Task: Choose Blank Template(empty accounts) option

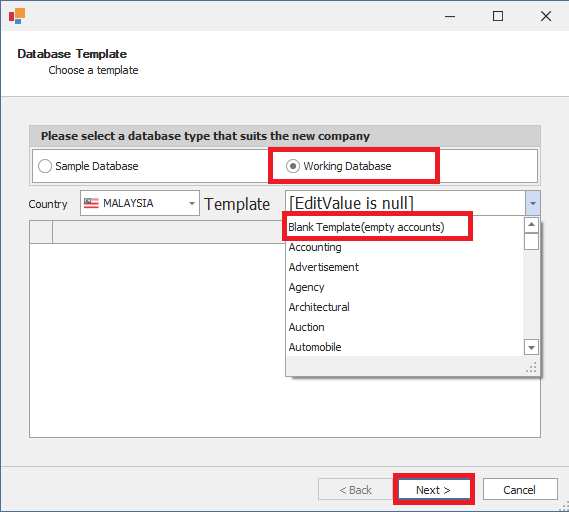Action: (367, 227)
